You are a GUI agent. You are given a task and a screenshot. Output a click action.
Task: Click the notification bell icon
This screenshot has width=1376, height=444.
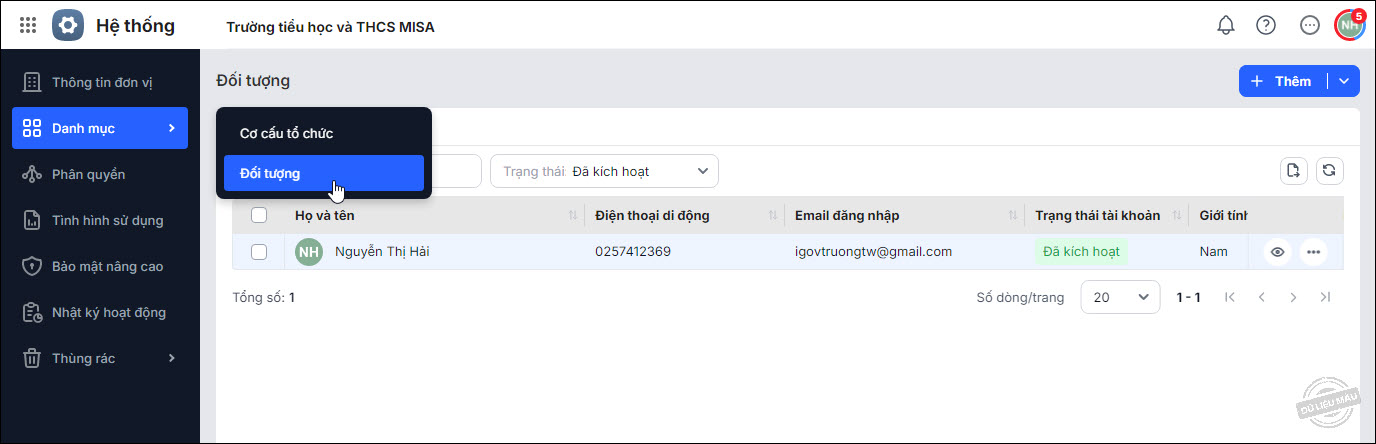[x=1226, y=26]
